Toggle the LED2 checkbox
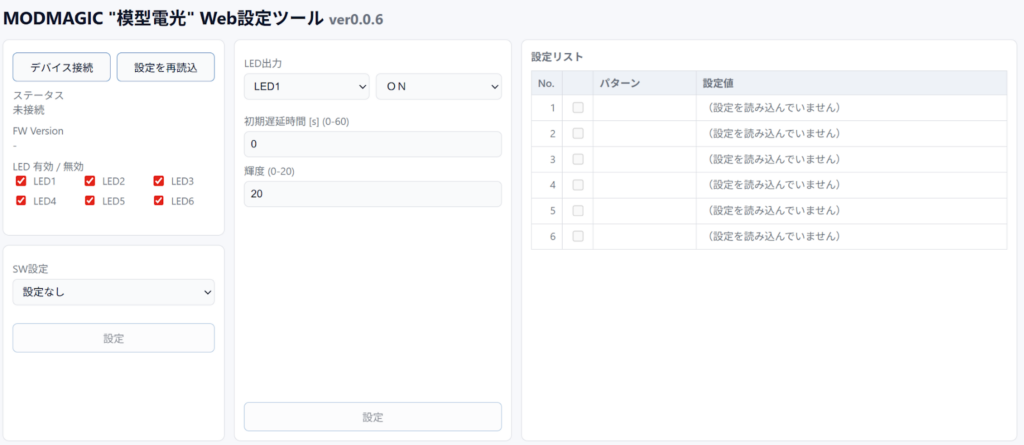Viewport: 1024px width, 445px height. tap(90, 181)
